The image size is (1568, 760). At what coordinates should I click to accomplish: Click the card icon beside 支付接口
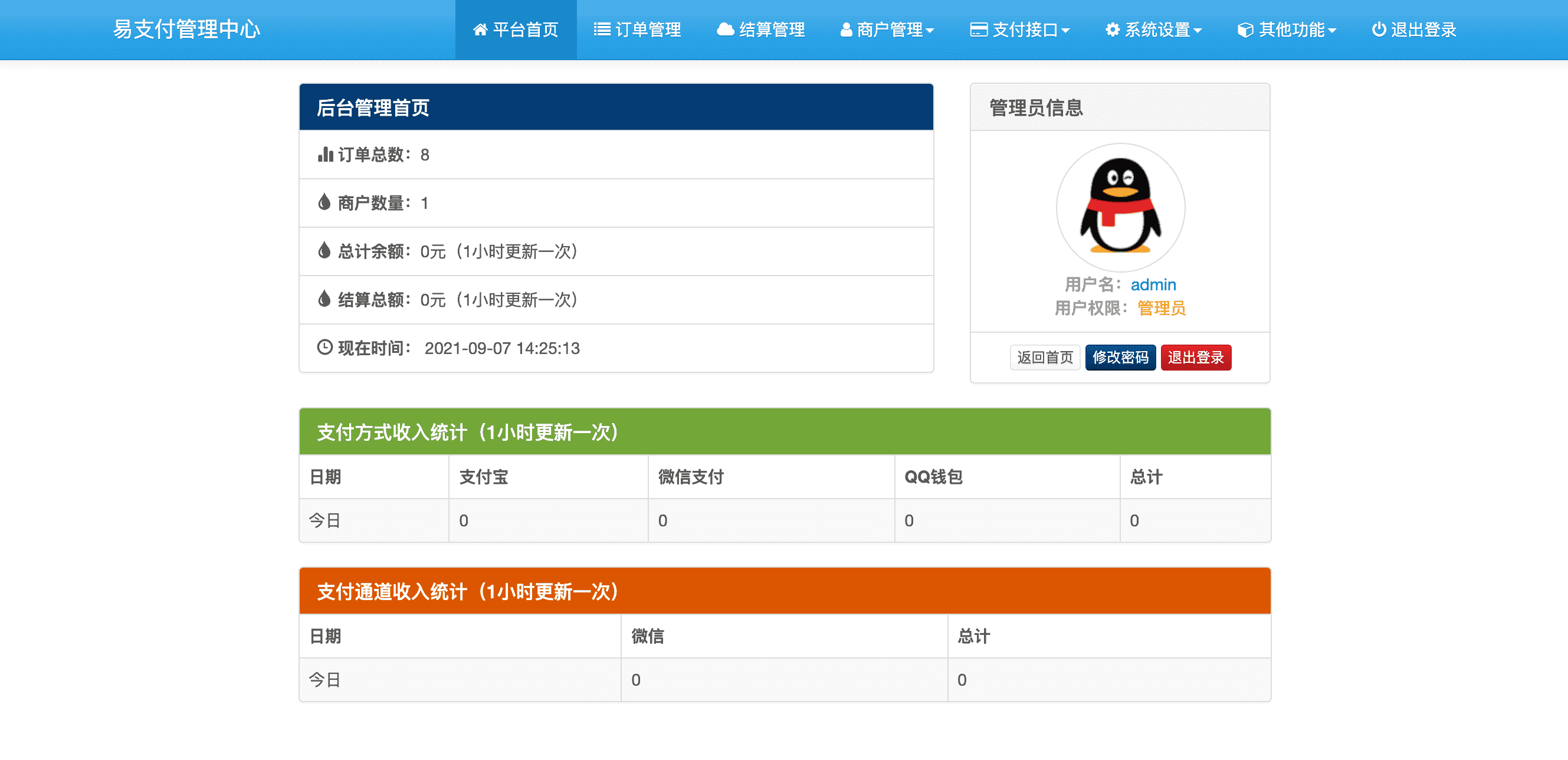pos(978,30)
